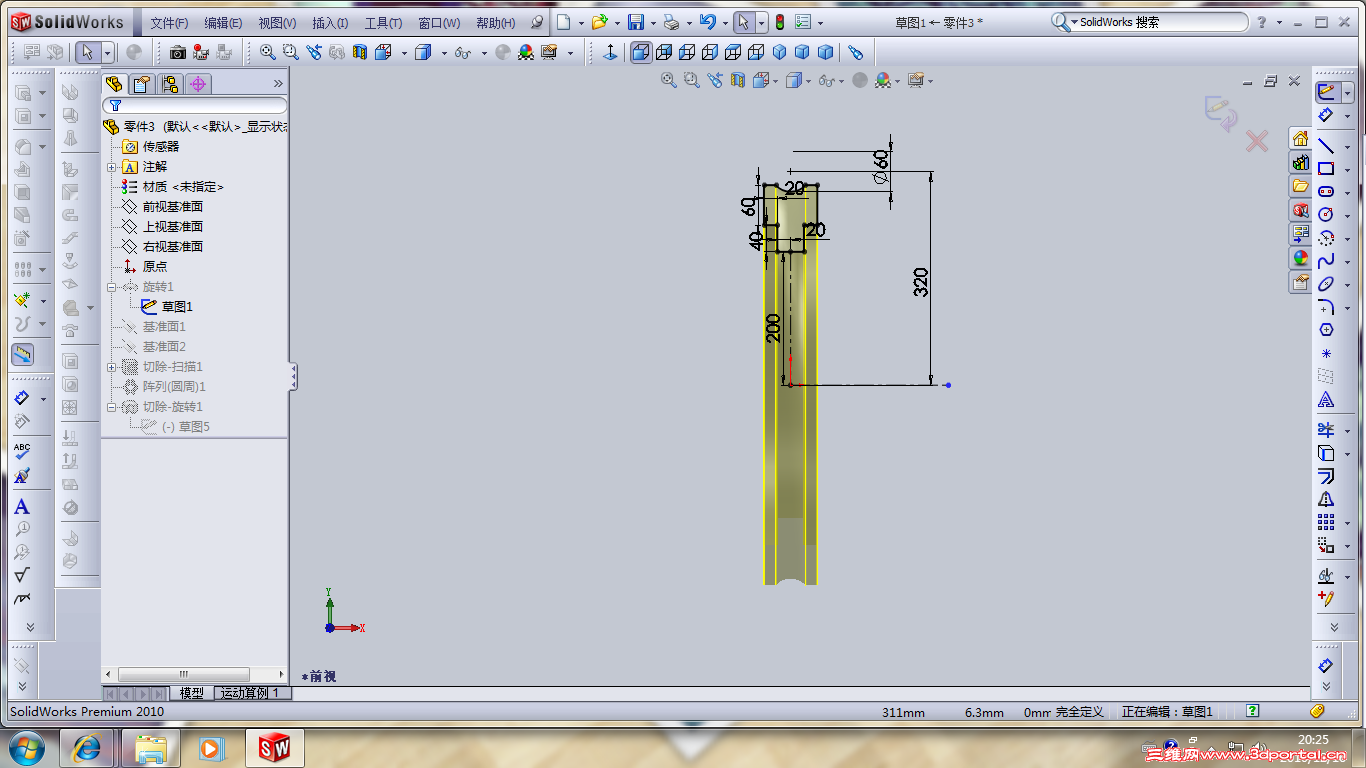1366x768 pixels.
Task: Toggle the Select arrow tool in second toolbar
Action: 87,52
